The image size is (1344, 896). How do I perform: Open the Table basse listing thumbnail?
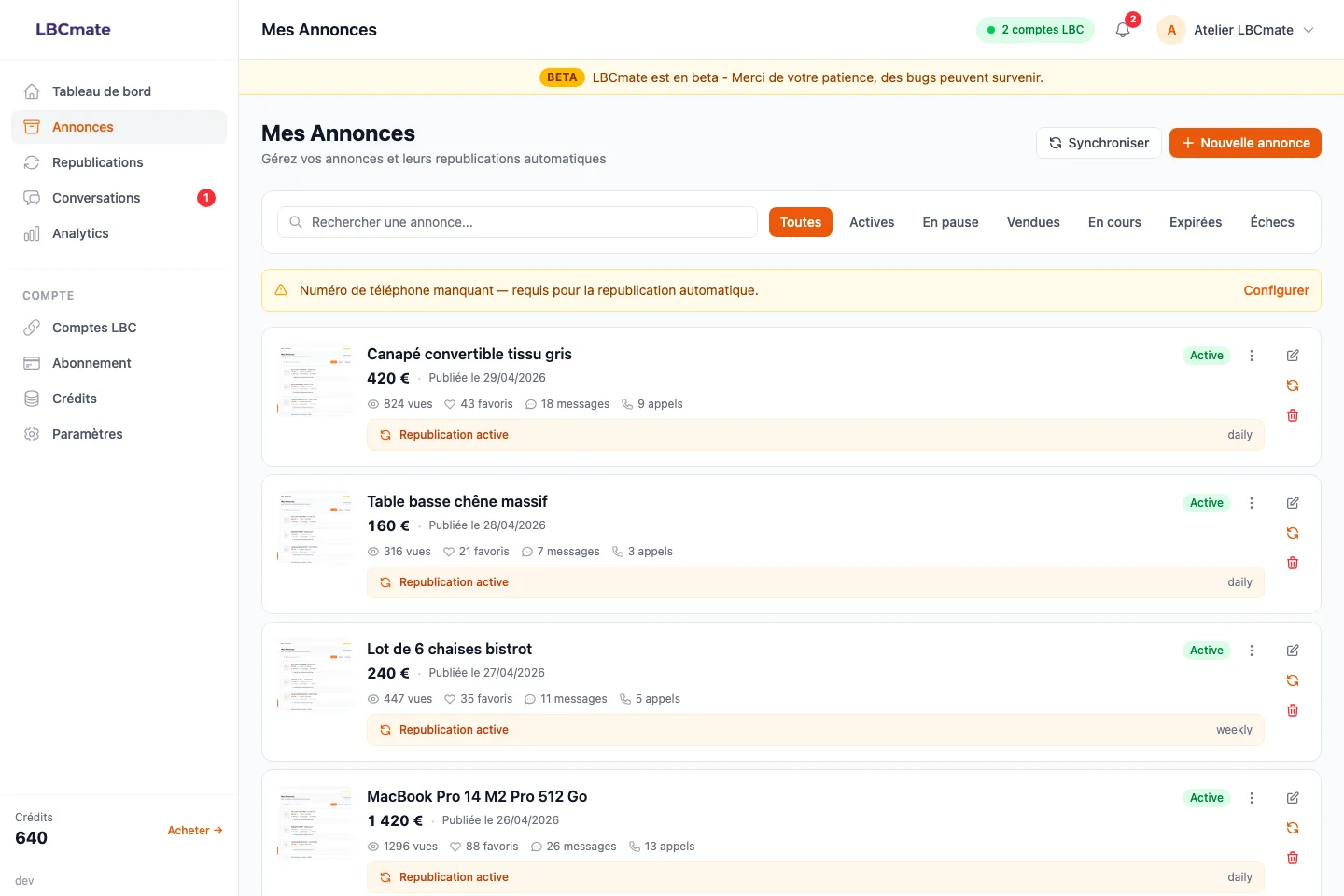click(x=315, y=527)
